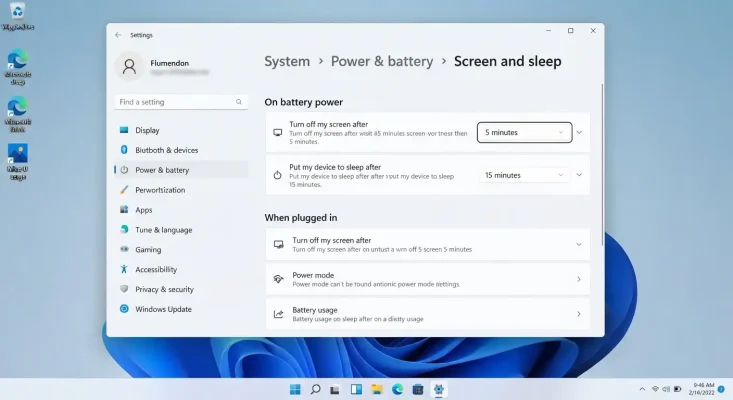
Task: Click the Power mode gauge icon
Action: point(279,279)
